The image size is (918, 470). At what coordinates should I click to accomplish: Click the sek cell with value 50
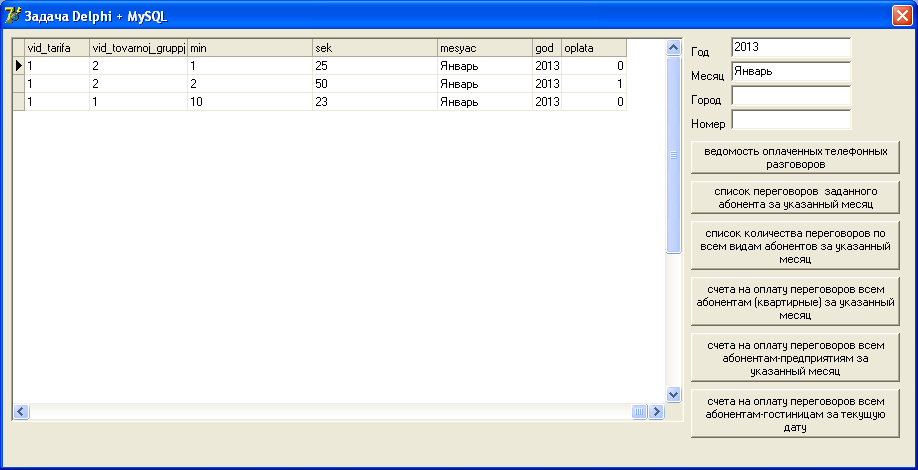click(375, 84)
